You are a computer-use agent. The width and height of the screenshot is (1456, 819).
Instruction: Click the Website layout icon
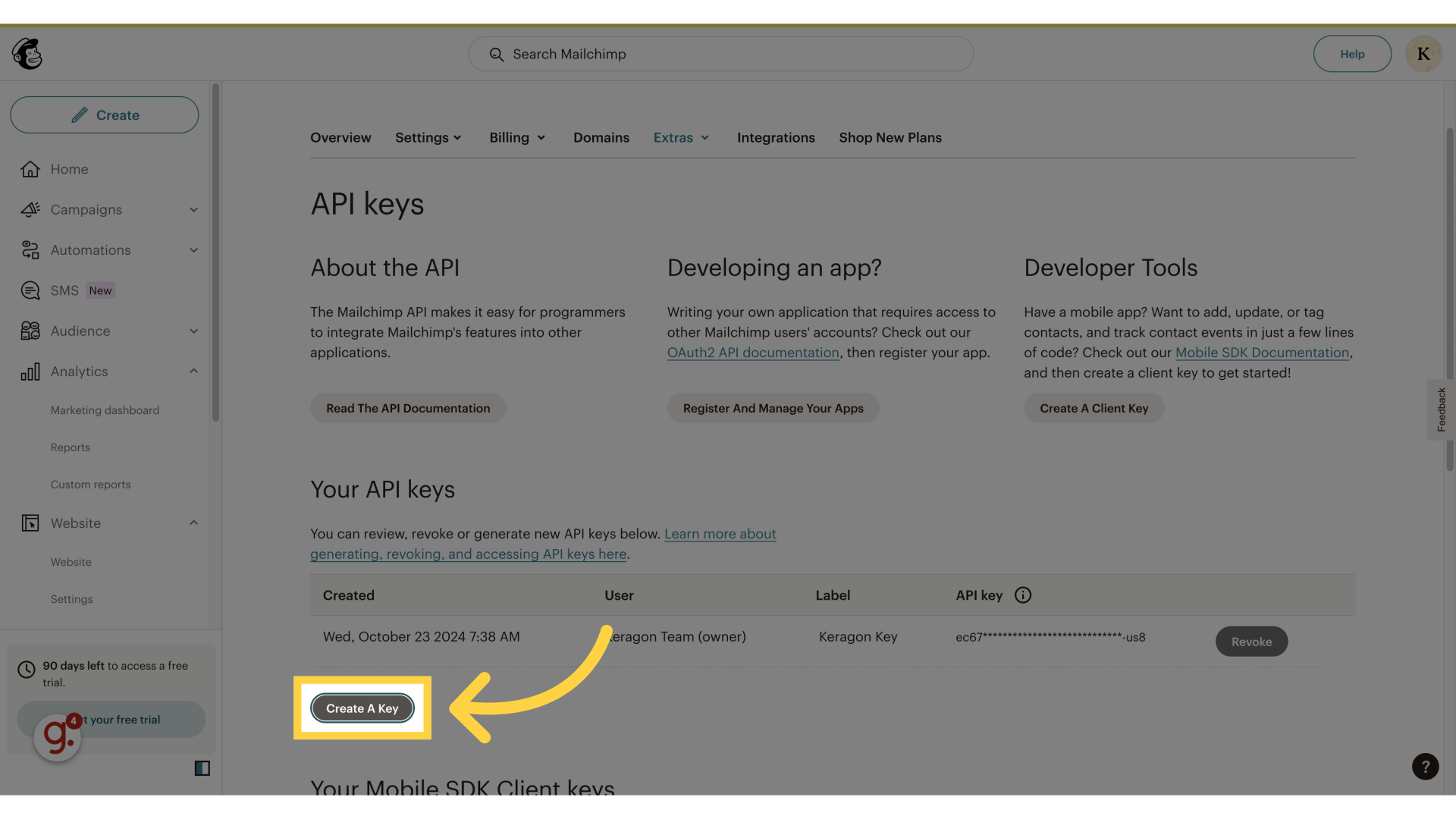(30, 523)
